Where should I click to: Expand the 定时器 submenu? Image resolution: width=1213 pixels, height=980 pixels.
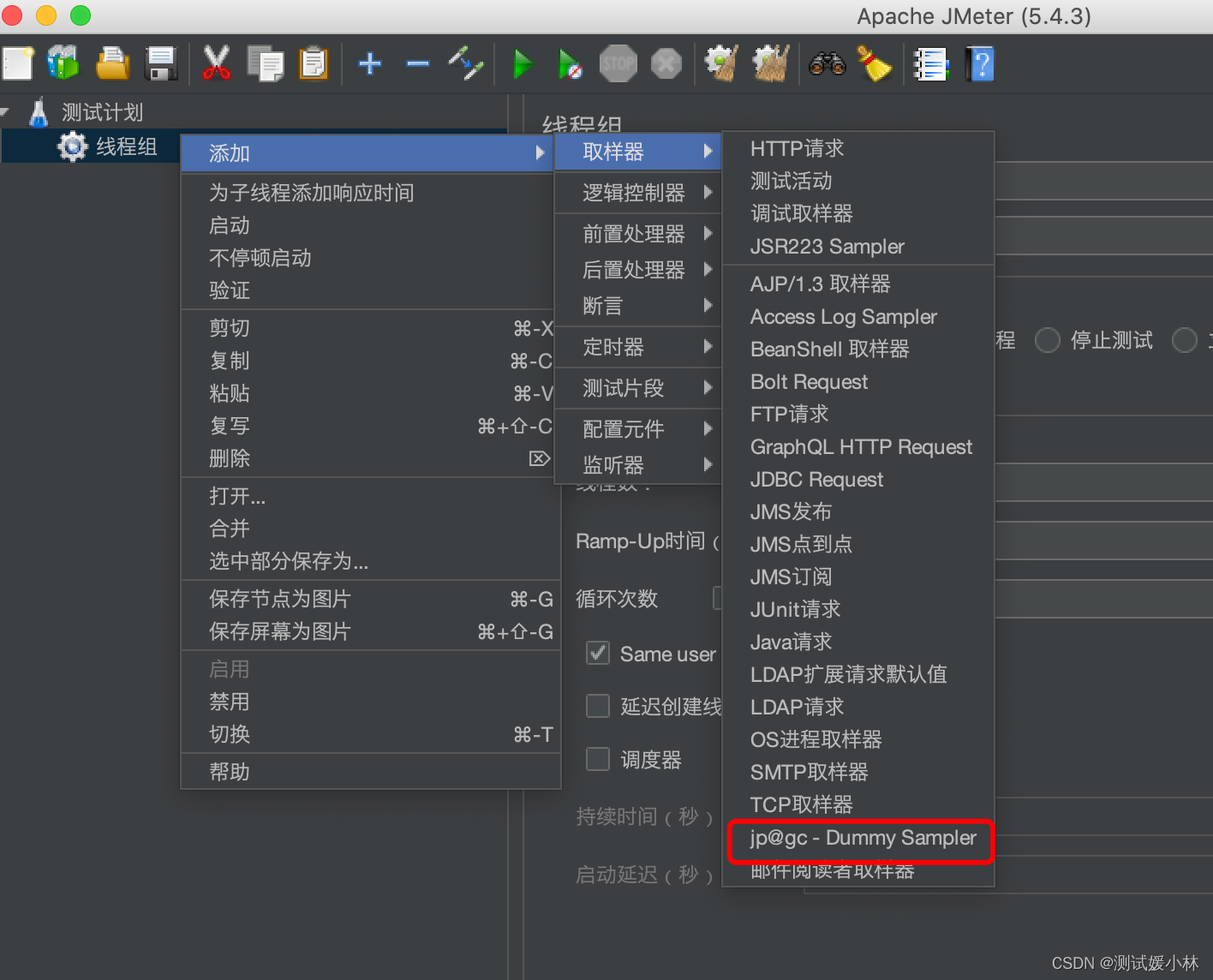point(638,347)
